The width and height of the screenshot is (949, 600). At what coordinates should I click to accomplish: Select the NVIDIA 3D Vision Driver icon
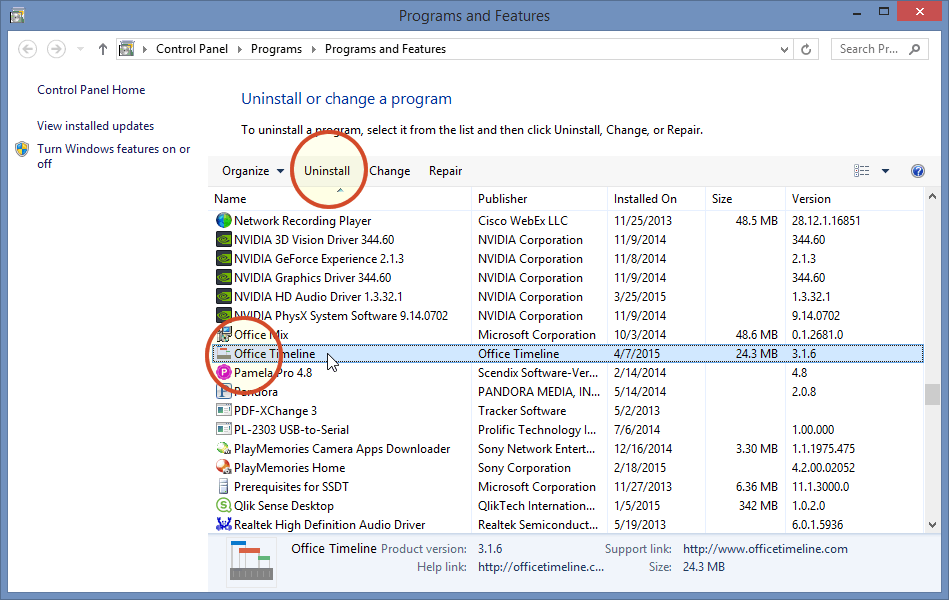(x=223, y=239)
